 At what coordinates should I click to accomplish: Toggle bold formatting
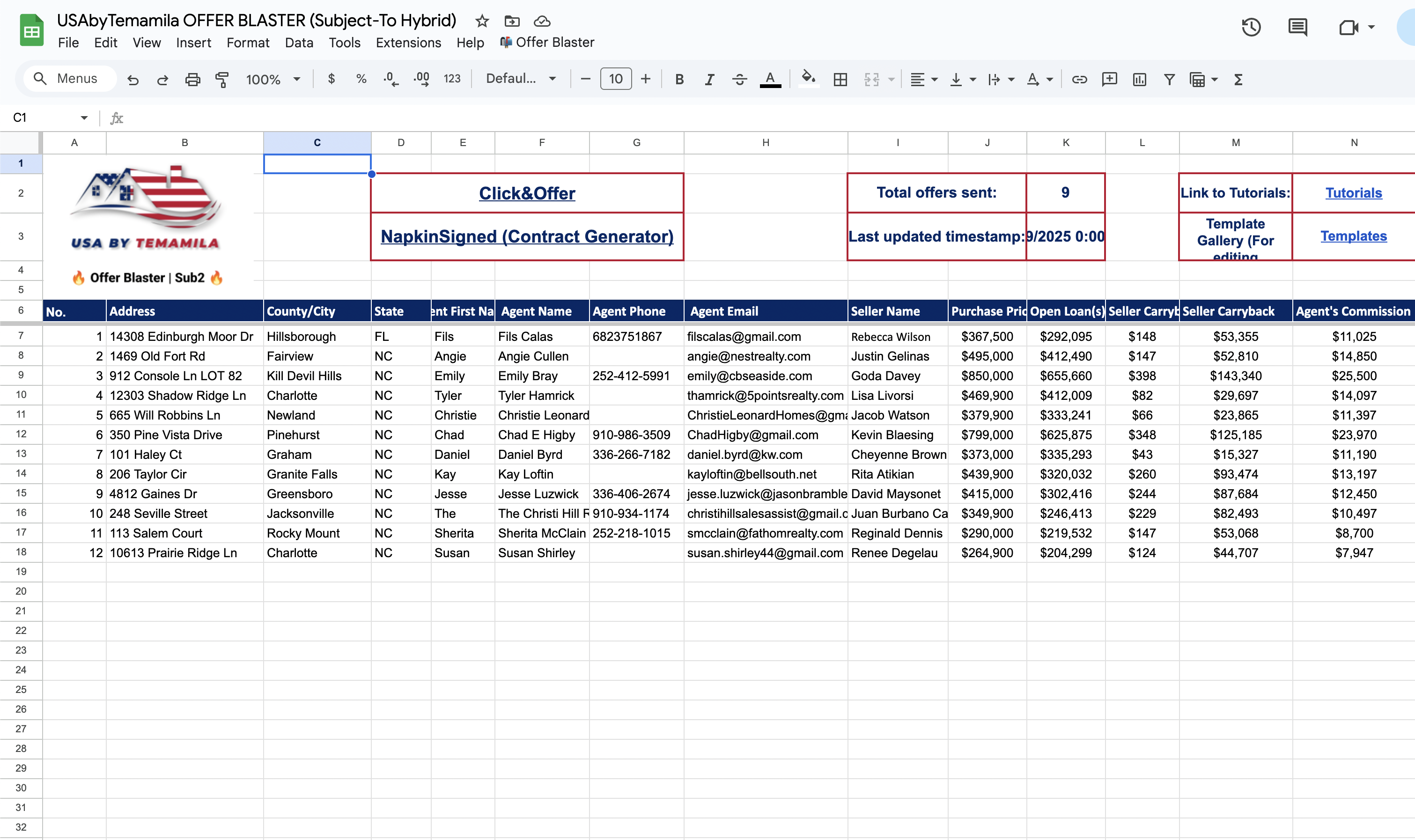[679, 80]
